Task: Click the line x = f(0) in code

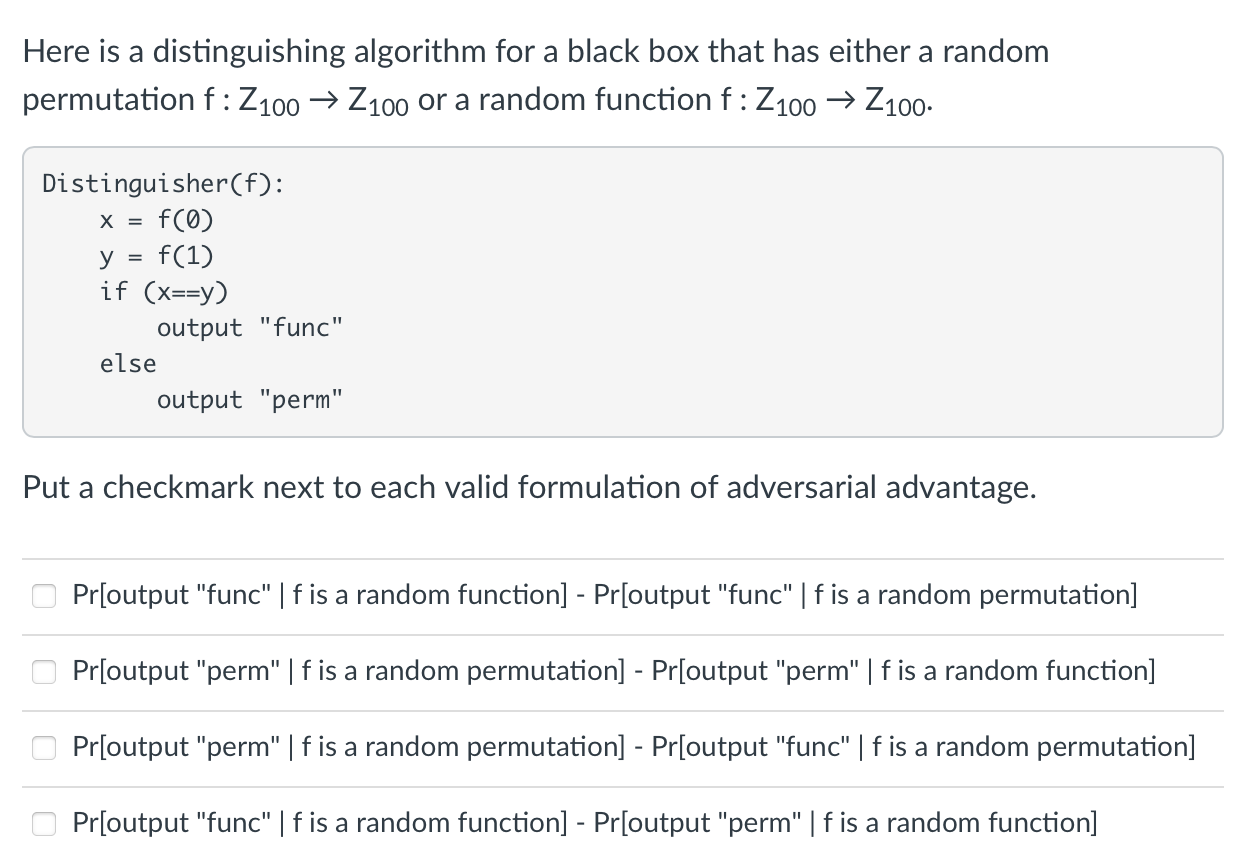Action: click(x=156, y=220)
